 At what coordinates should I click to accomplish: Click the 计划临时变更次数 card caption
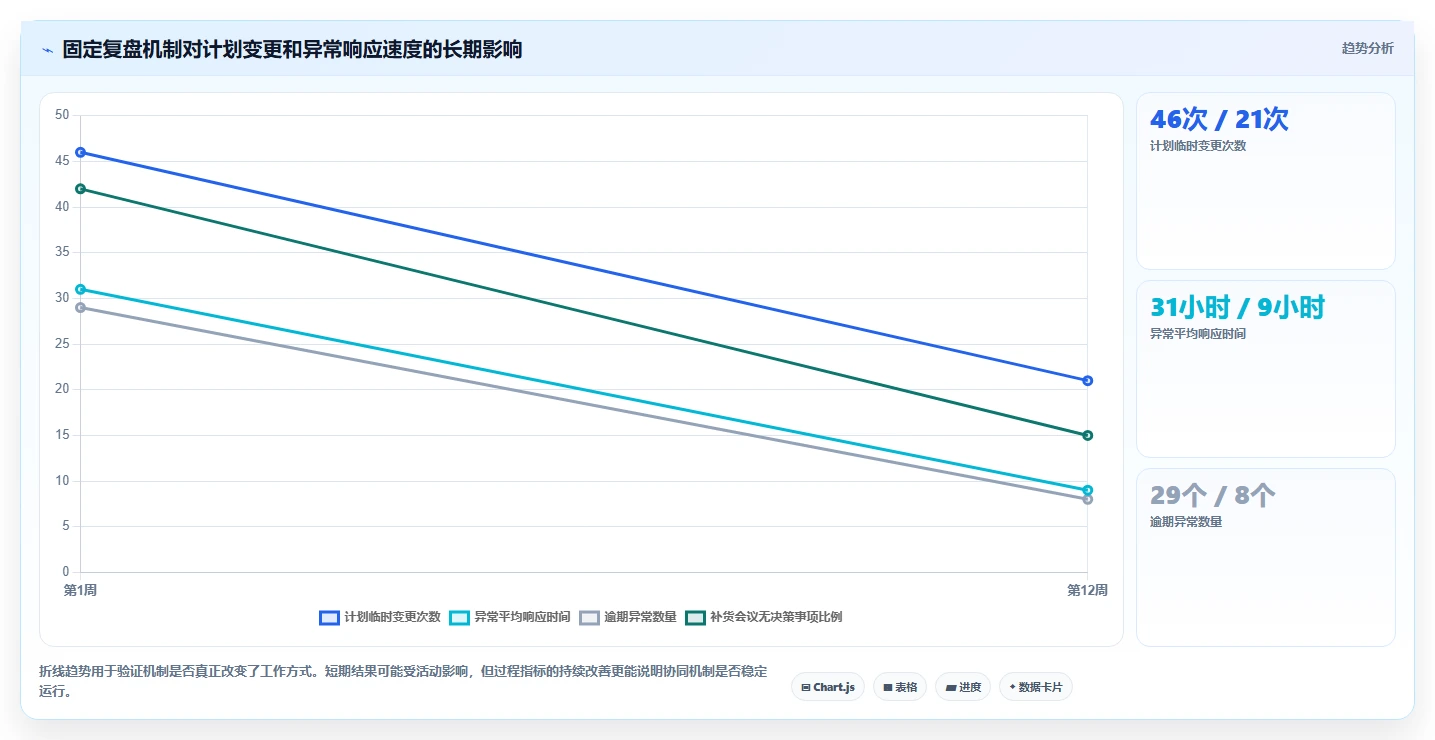coord(1198,146)
